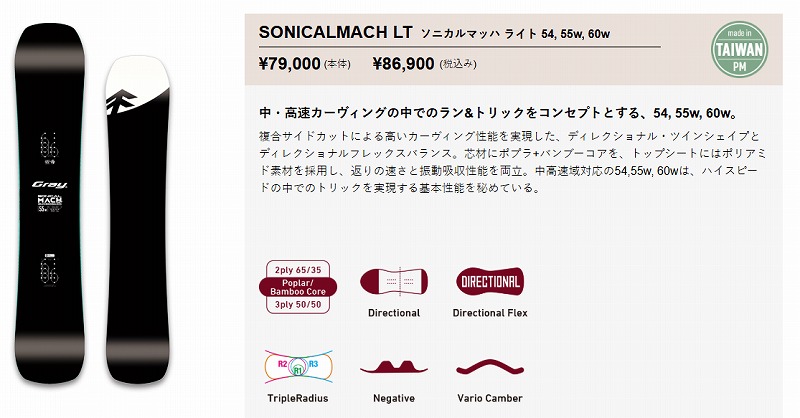Click the Directional Flex icon
Viewport: 800px width, 418px height.
[490, 281]
